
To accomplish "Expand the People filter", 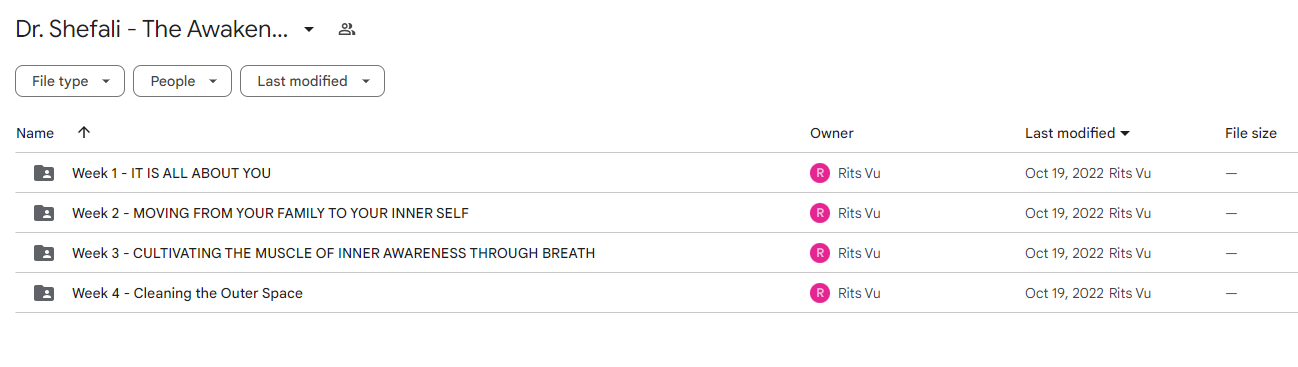I will pos(182,81).
